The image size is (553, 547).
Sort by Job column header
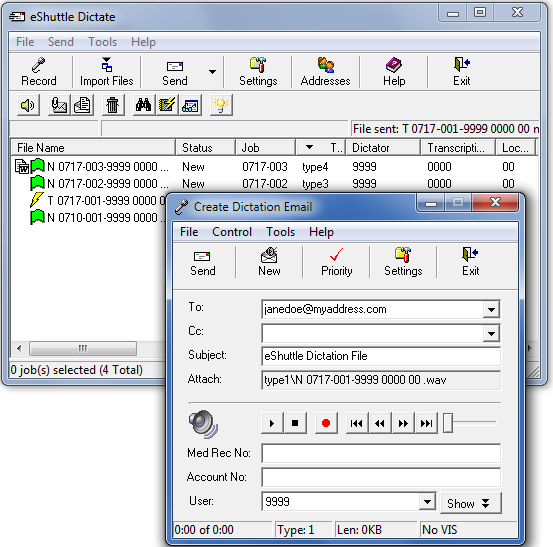[x=265, y=147]
